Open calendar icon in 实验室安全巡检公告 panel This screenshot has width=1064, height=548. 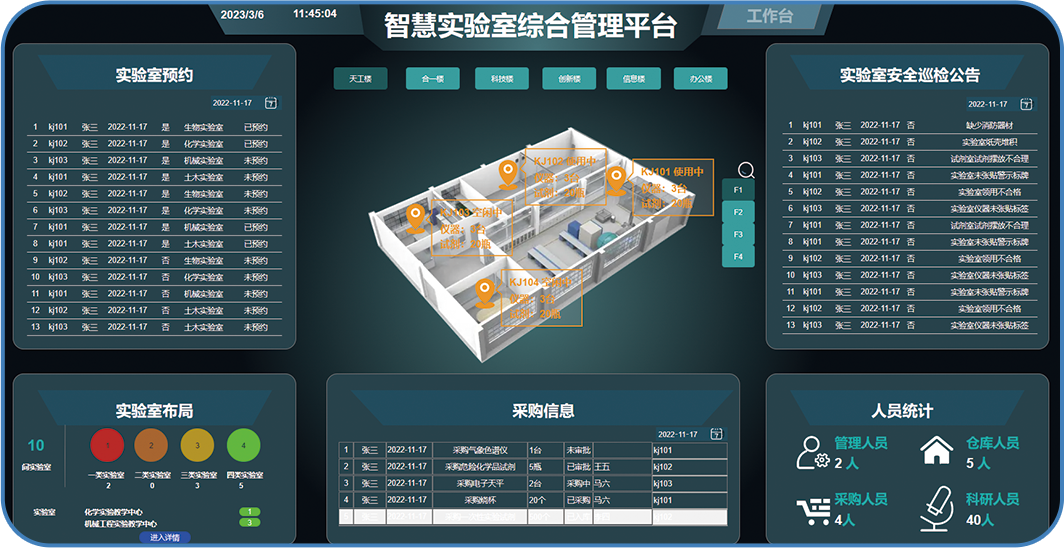click(x=1026, y=104)
